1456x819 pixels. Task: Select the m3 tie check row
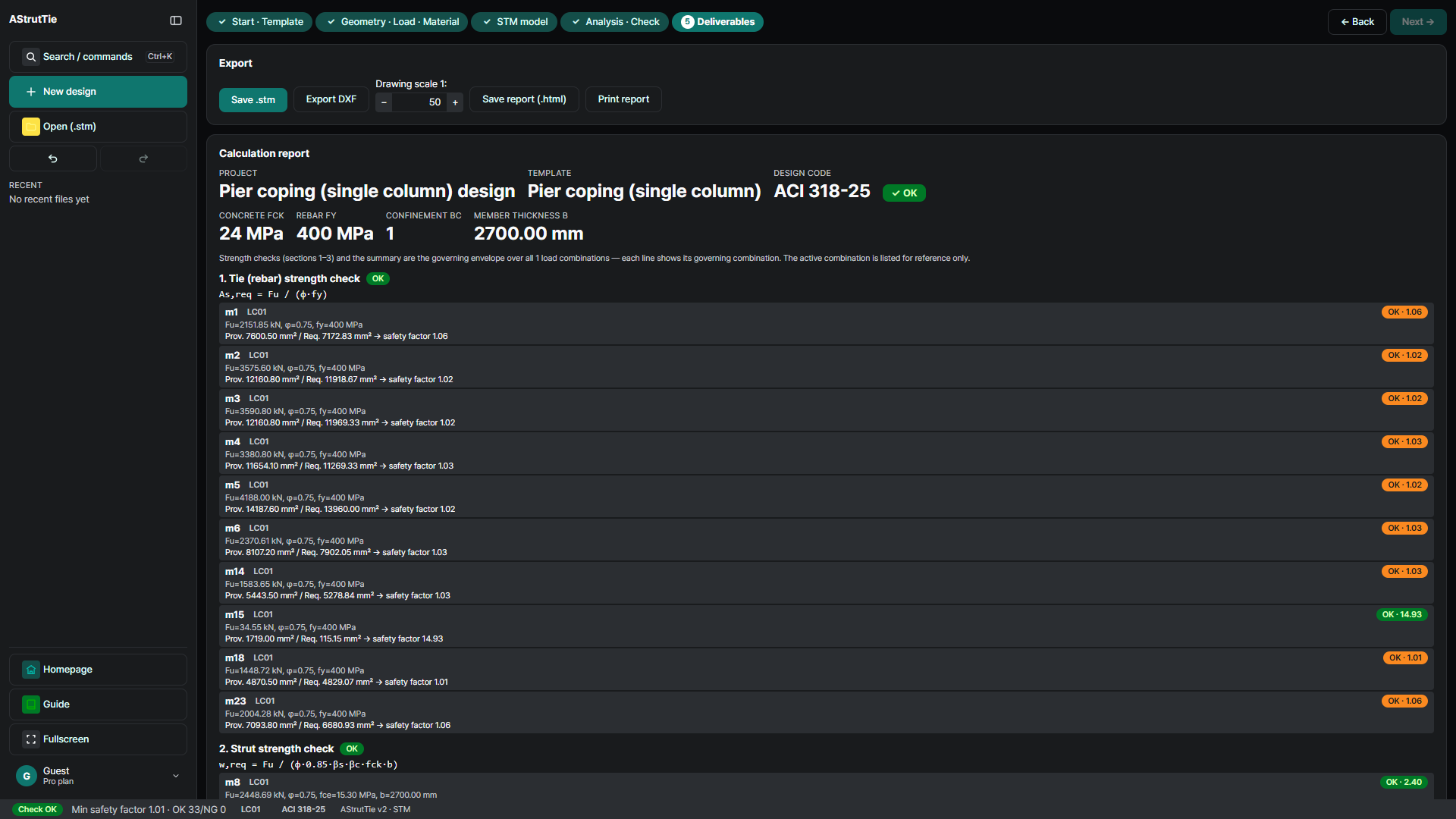(x=826, y=410)
